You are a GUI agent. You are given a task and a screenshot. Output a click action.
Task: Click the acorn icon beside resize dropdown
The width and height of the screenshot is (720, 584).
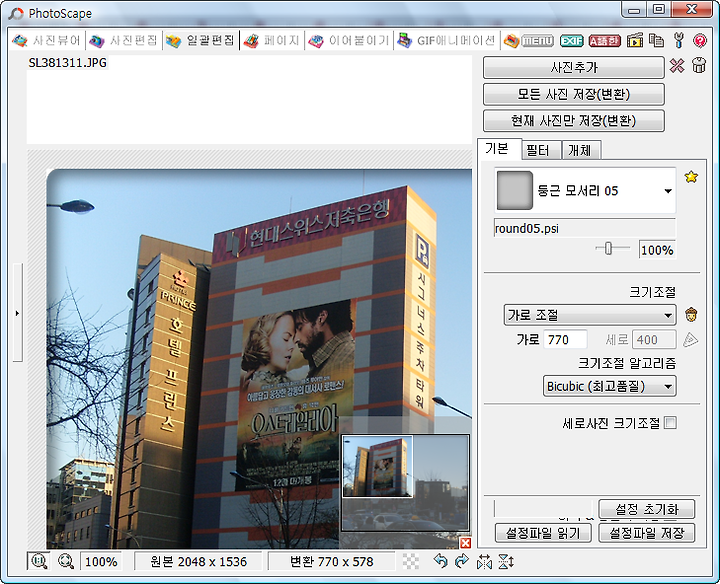coord(691,315)
